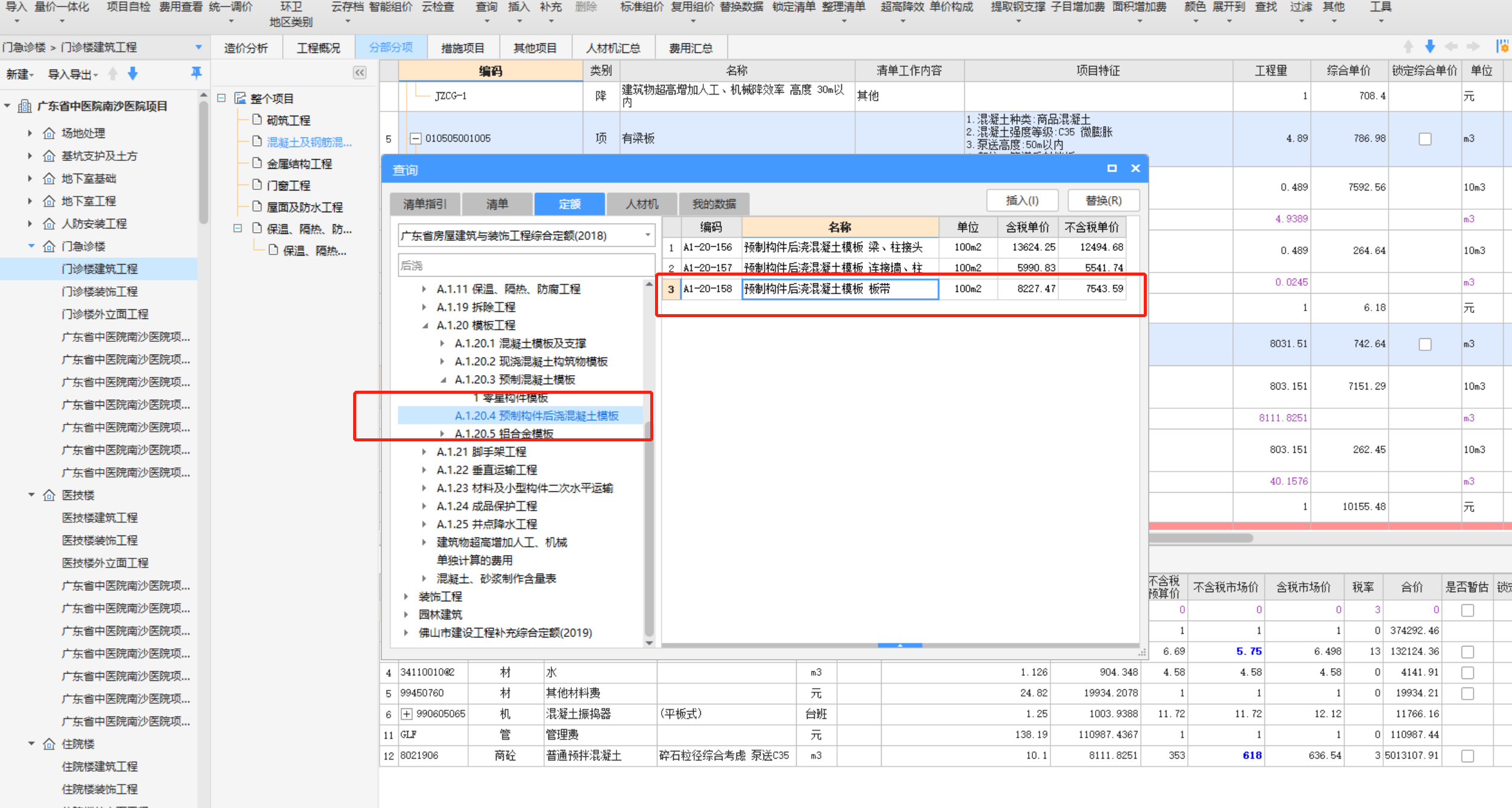
Task: Close the 查询 dialog
Action: click(1135, 169)
